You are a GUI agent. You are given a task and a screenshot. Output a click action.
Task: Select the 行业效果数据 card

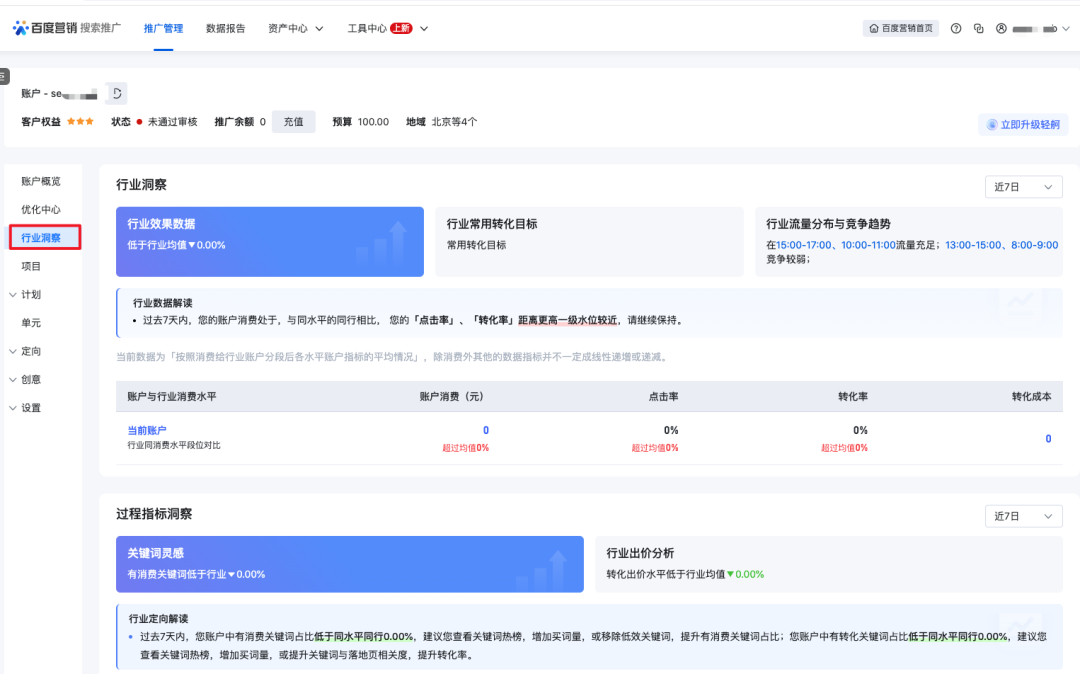pyautogui.click(x=270, y=242)
